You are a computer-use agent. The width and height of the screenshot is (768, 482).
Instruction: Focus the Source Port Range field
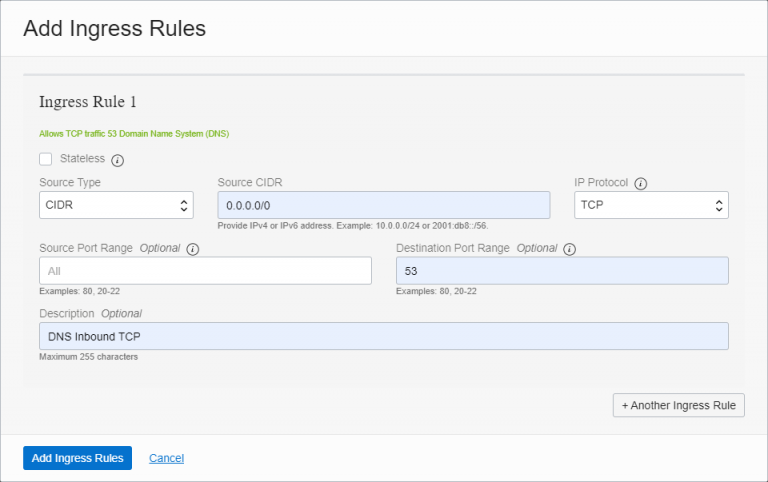tap(205, 271)
